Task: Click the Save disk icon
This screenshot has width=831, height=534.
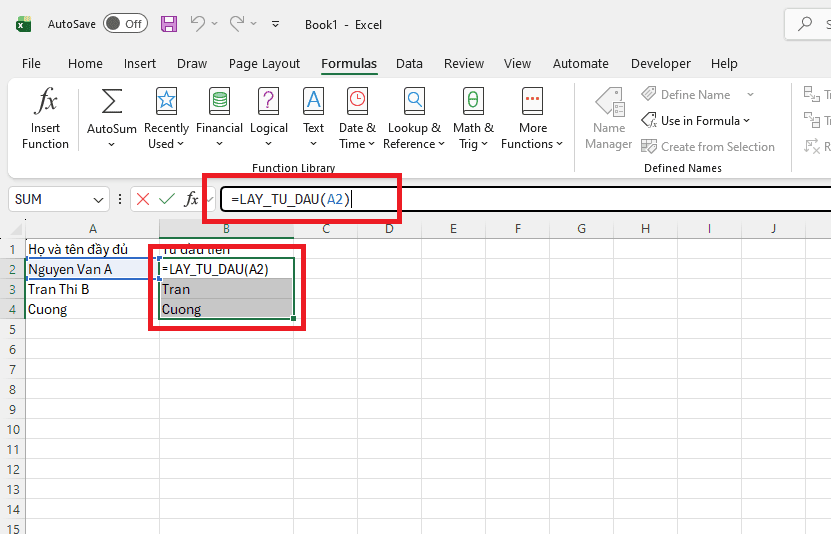Action: click(x=169, y=24)
